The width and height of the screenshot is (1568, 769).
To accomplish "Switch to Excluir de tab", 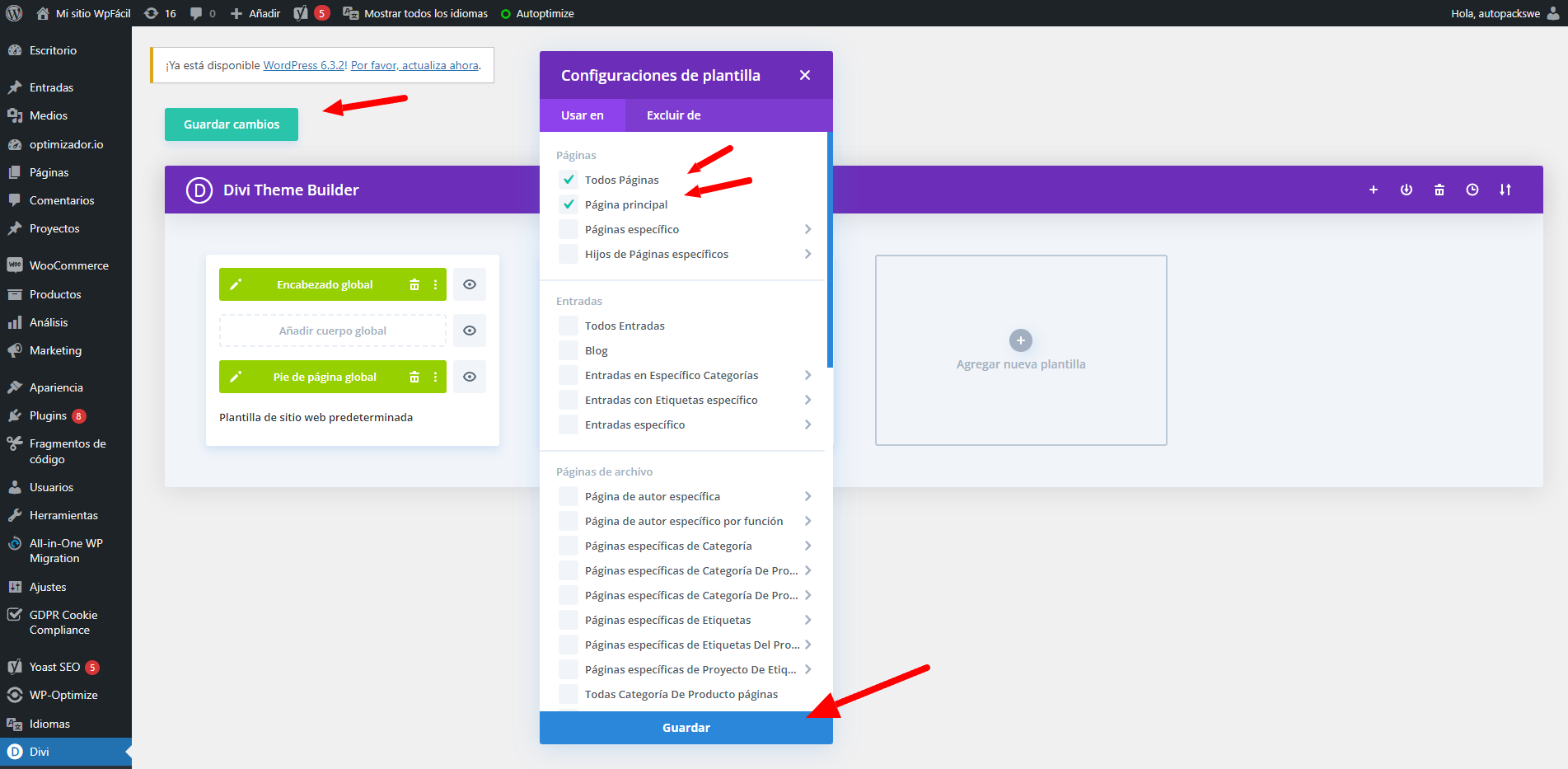I will 674,115.
